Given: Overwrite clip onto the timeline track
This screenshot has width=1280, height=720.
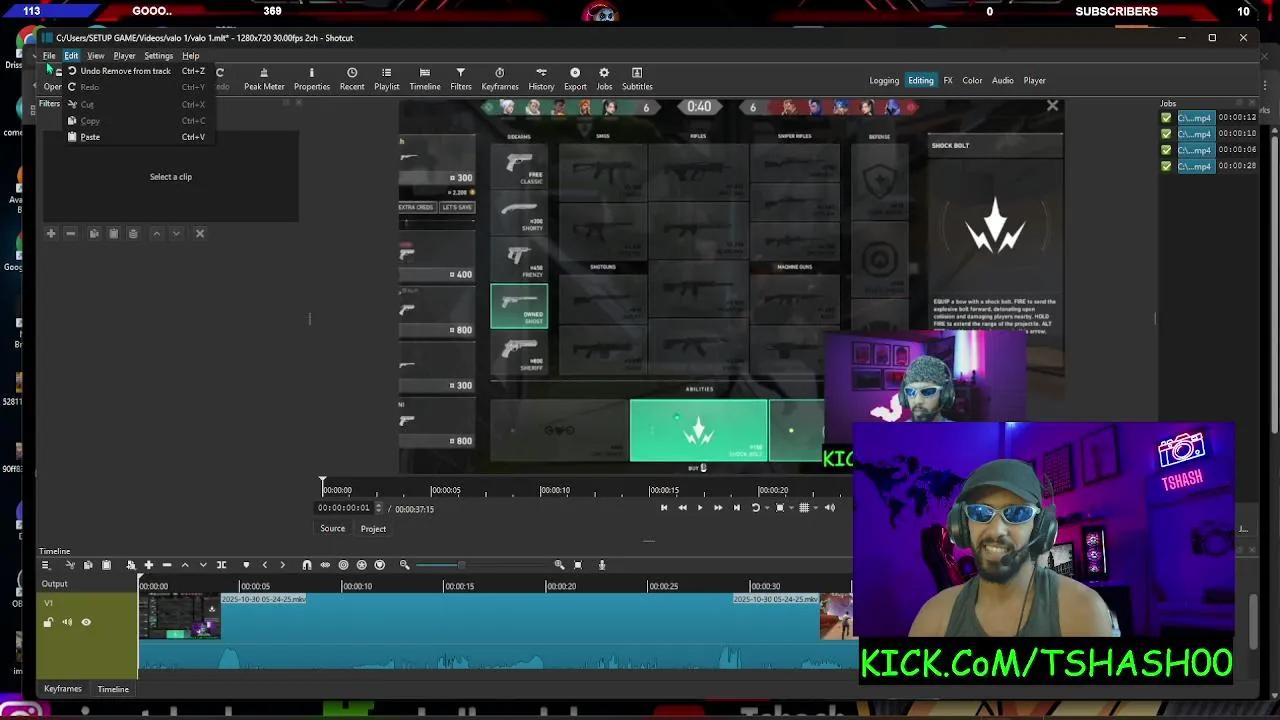Looking at the screenshot, I should pos(203,565).
